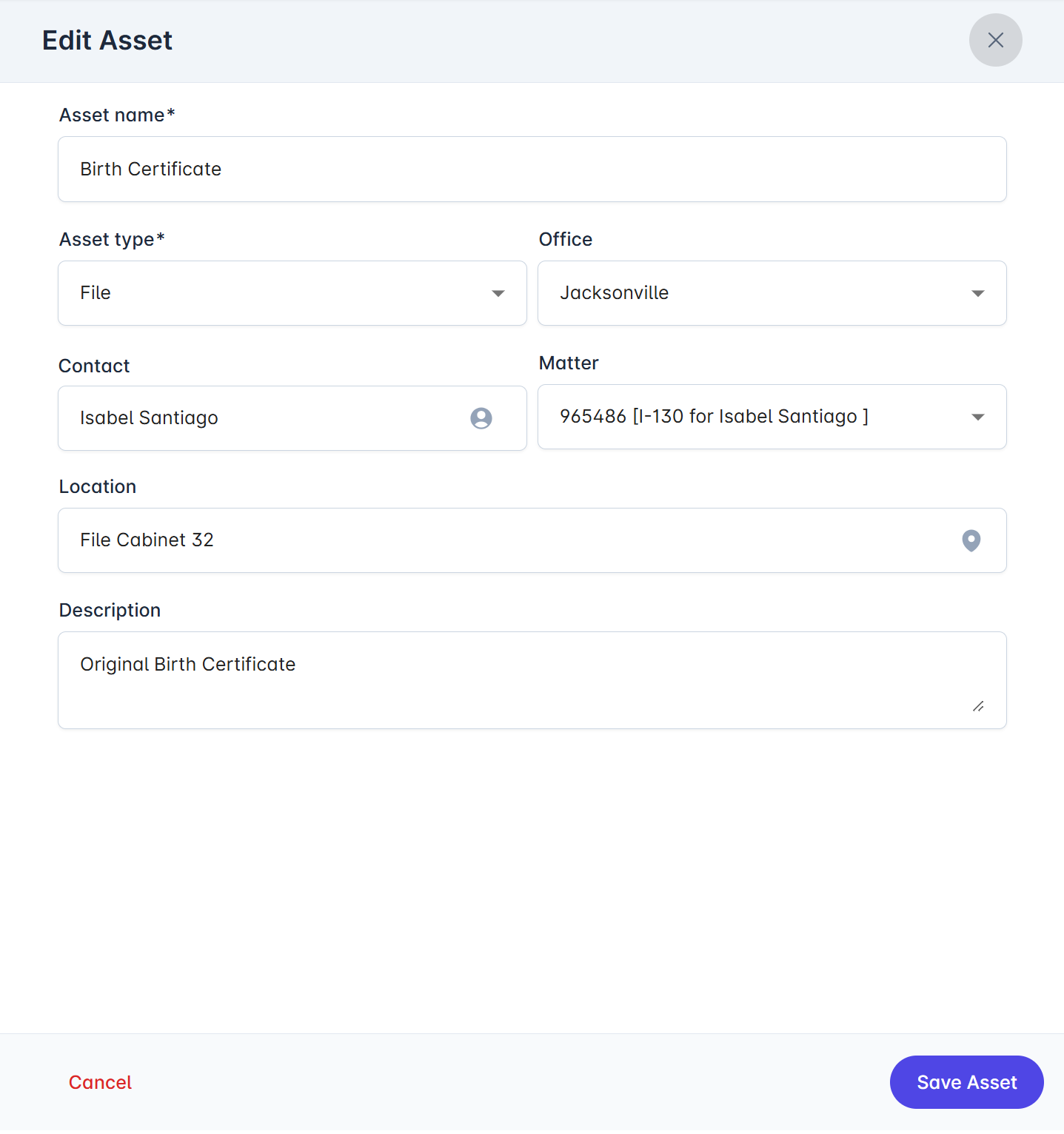Click the map pin icon in Location field

point(971,540)
